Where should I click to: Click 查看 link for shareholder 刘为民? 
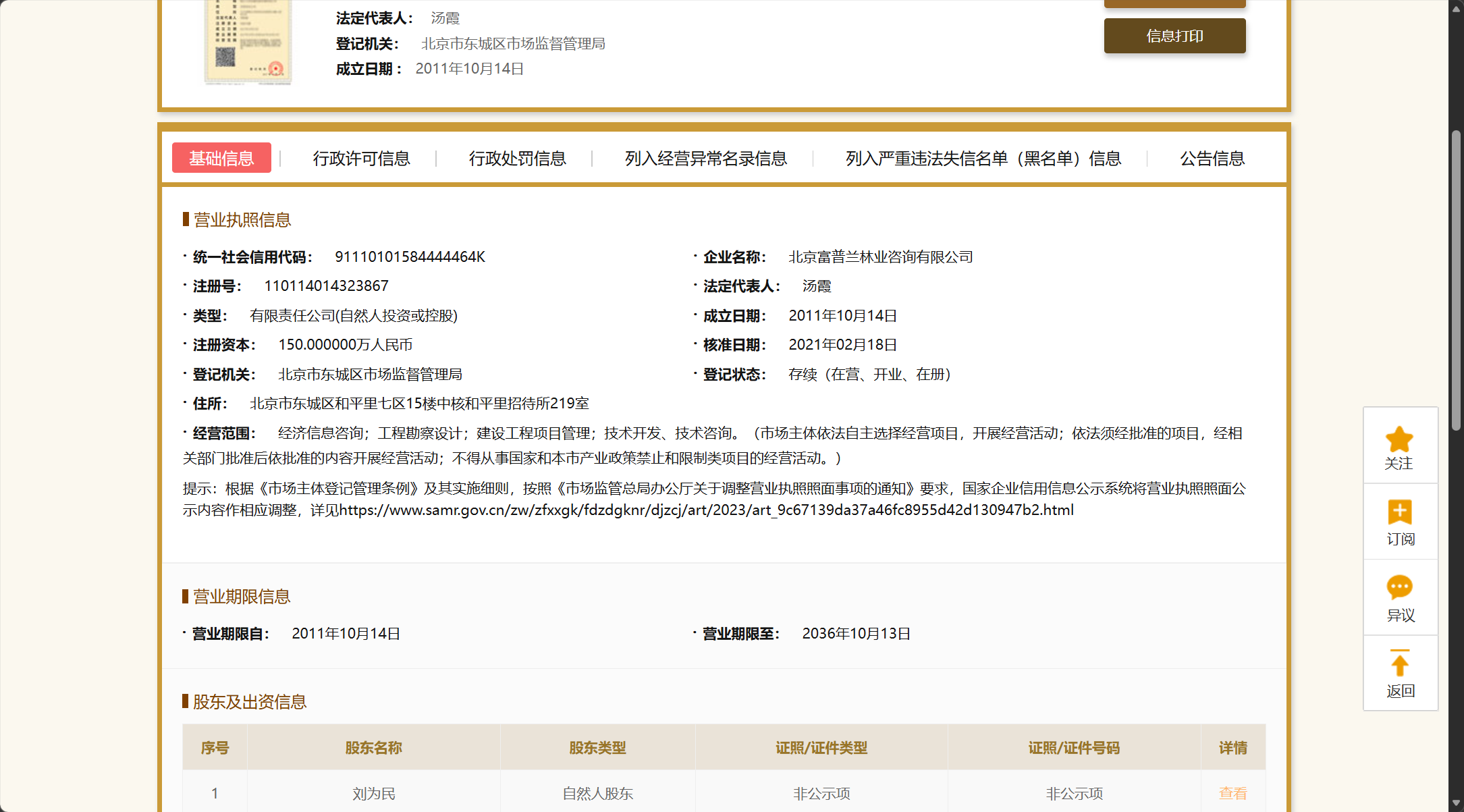[1232, 793]
